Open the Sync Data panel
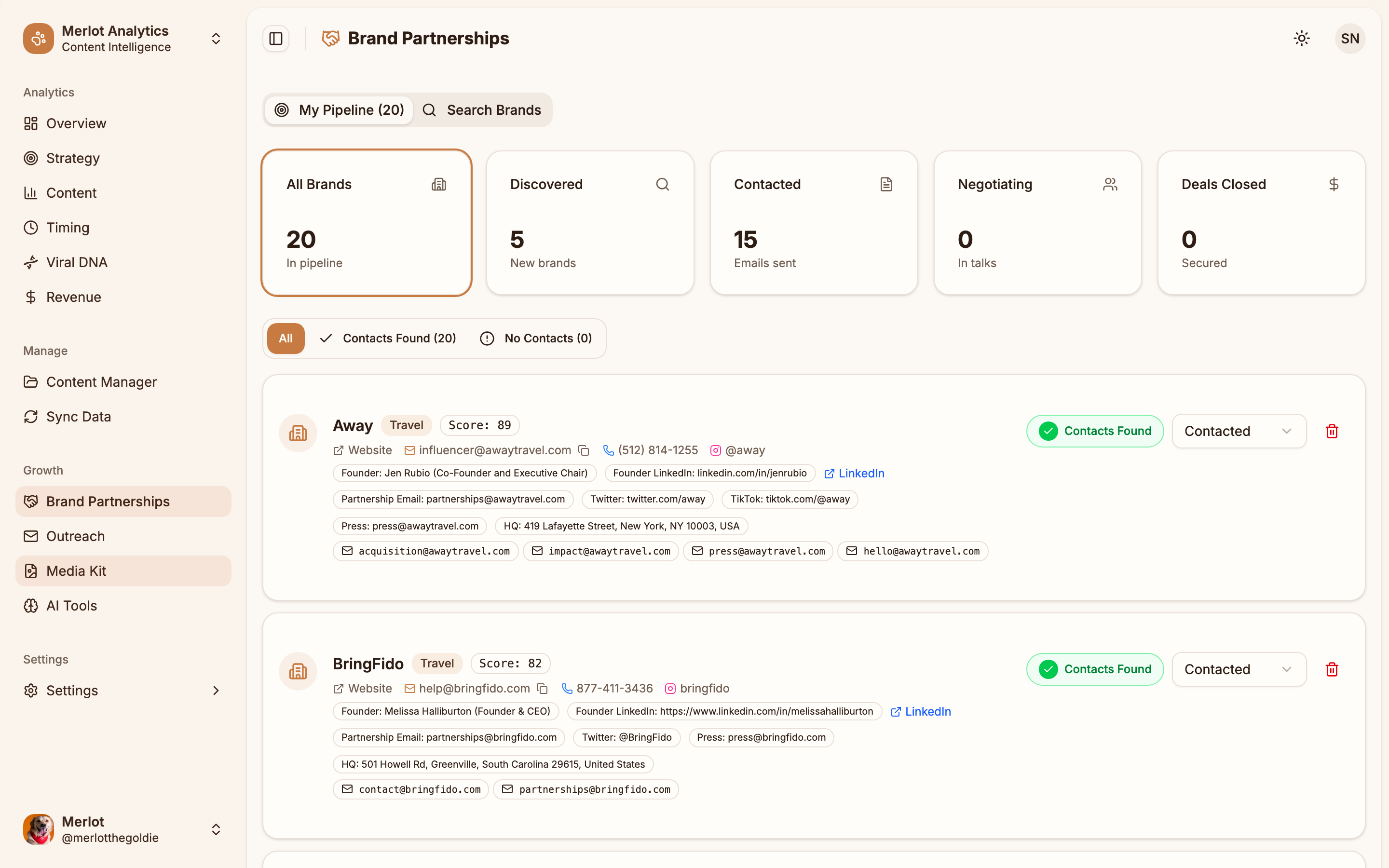Viewport: 1389px width, 868px height. (78, 416)
